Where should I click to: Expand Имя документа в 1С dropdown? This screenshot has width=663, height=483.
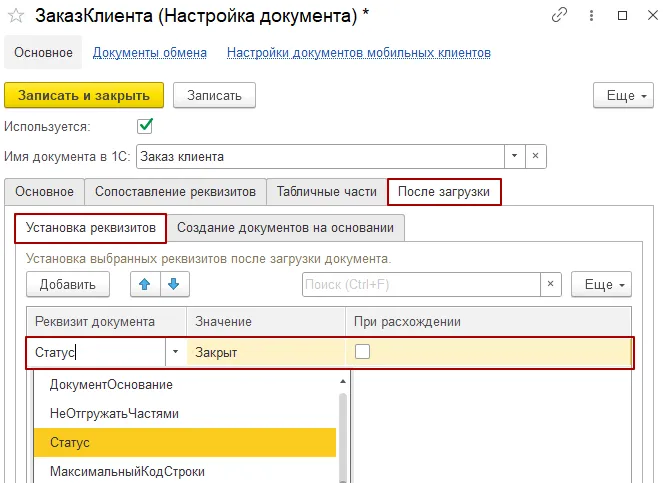(x=514, y=156)
